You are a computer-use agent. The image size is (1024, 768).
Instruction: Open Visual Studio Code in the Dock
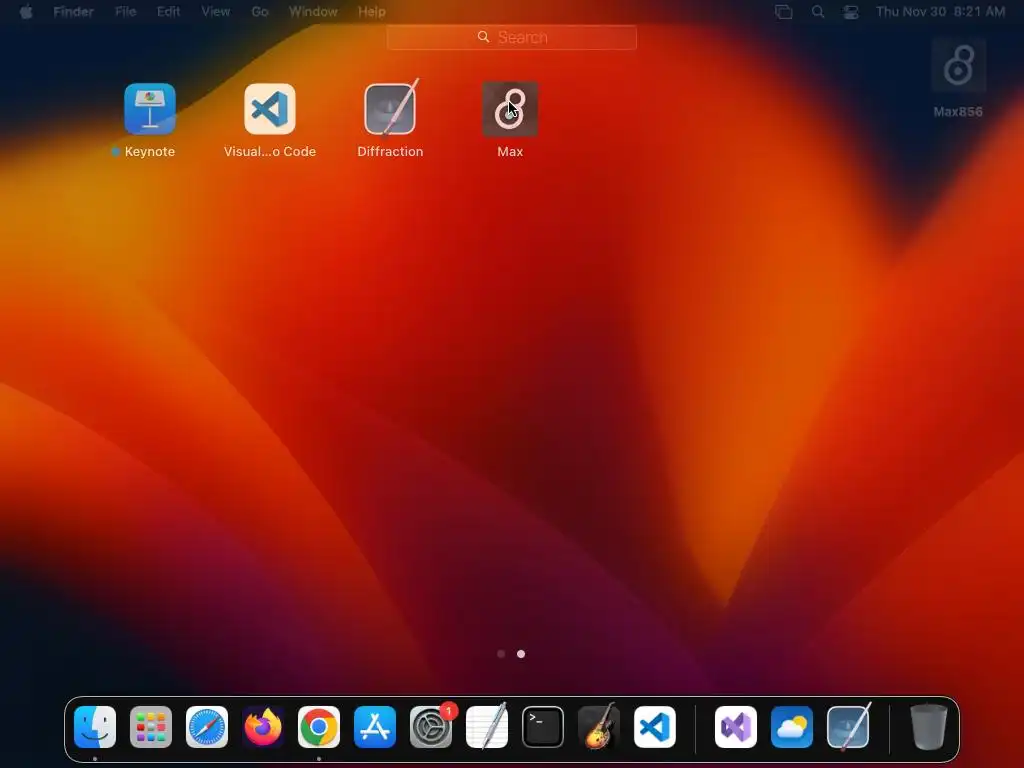click(655, 727)
